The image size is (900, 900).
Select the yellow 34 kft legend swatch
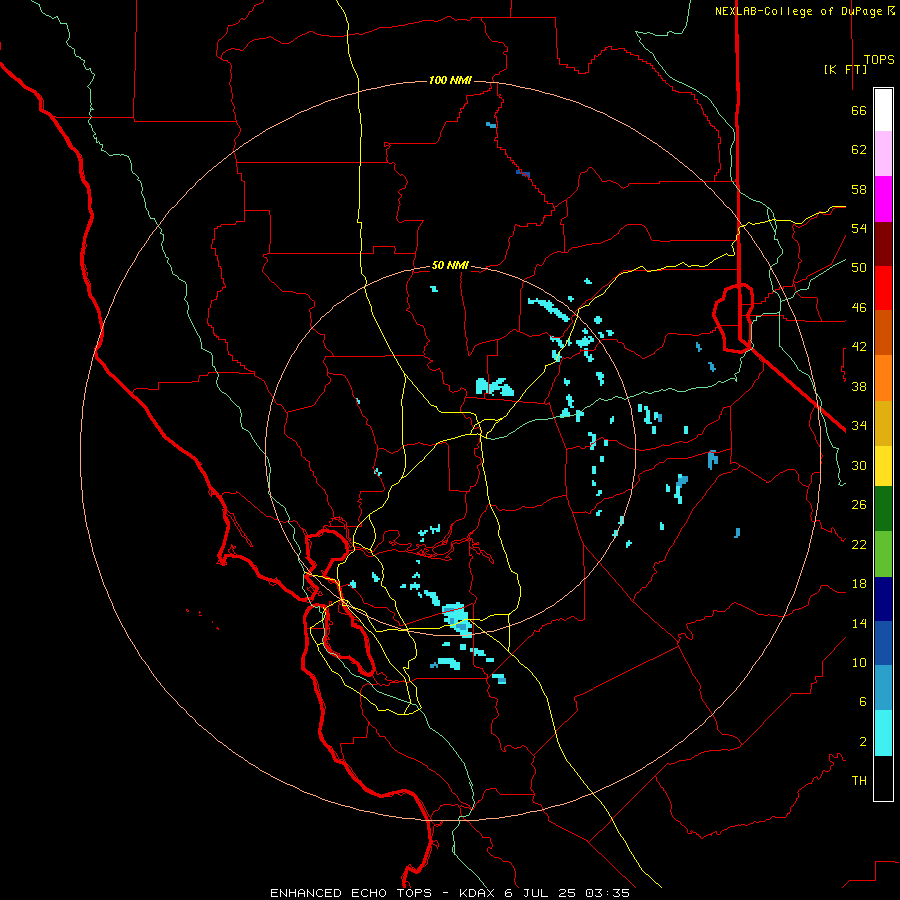click(883, 466)
